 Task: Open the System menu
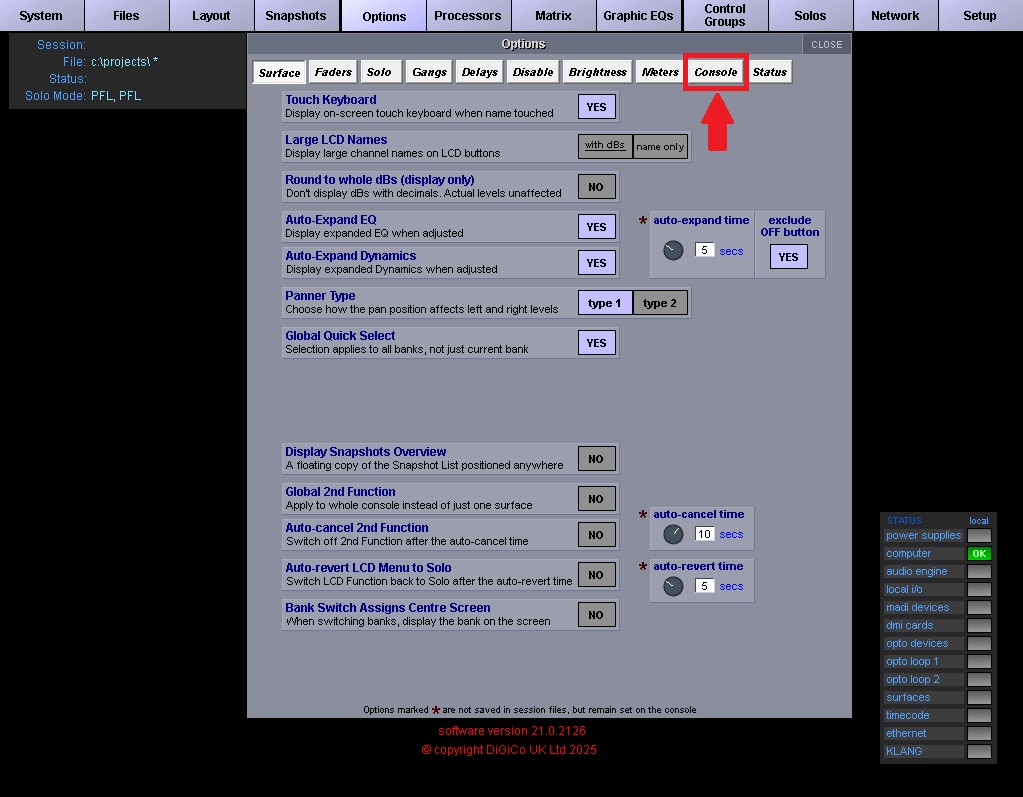[41, 16]
